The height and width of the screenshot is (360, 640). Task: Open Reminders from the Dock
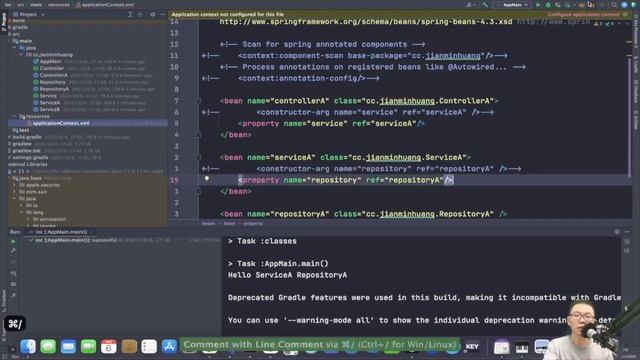[x=149, y=347]
